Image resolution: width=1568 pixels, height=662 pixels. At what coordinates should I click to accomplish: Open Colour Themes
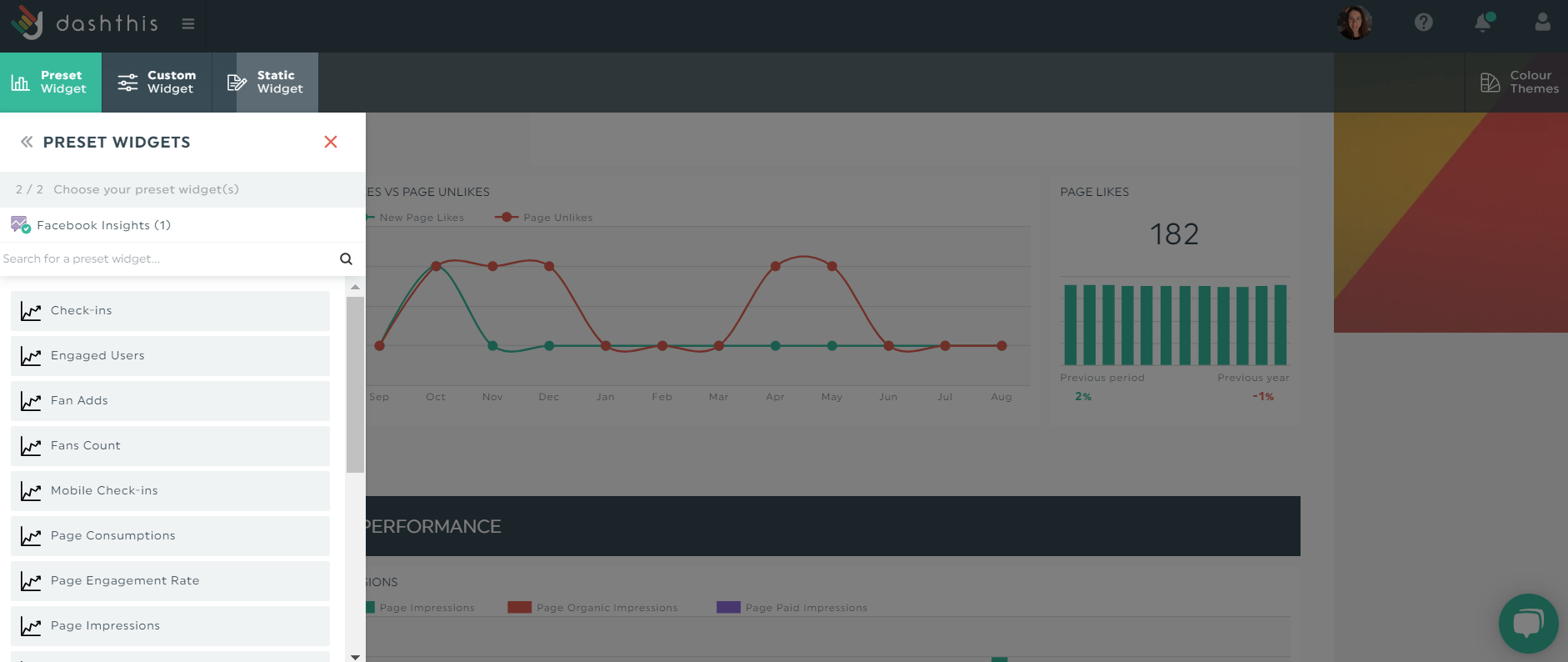pyautogui.click(x=1517, y=83)
